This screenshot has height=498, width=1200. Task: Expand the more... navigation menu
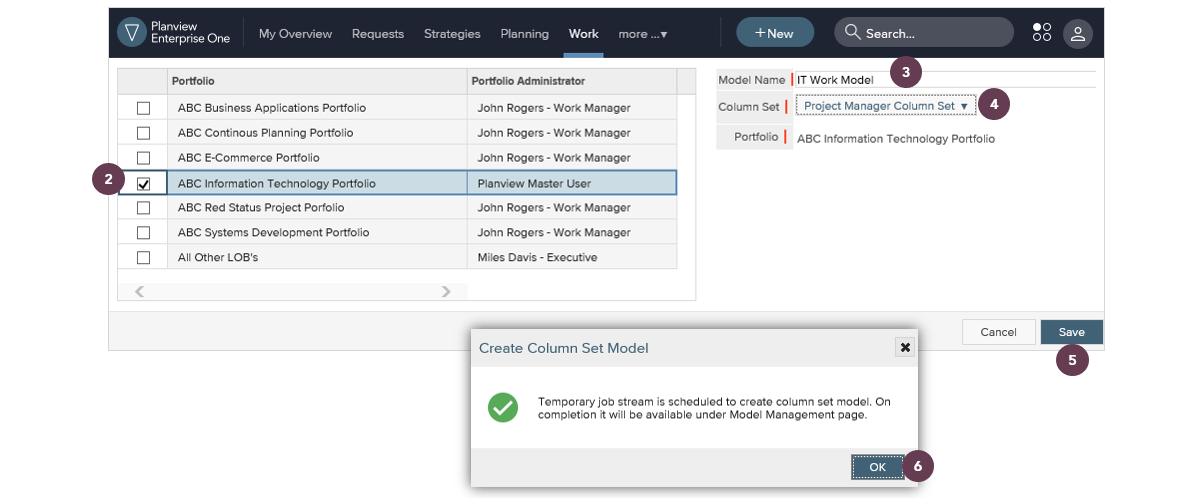click(x=642, y=33)
